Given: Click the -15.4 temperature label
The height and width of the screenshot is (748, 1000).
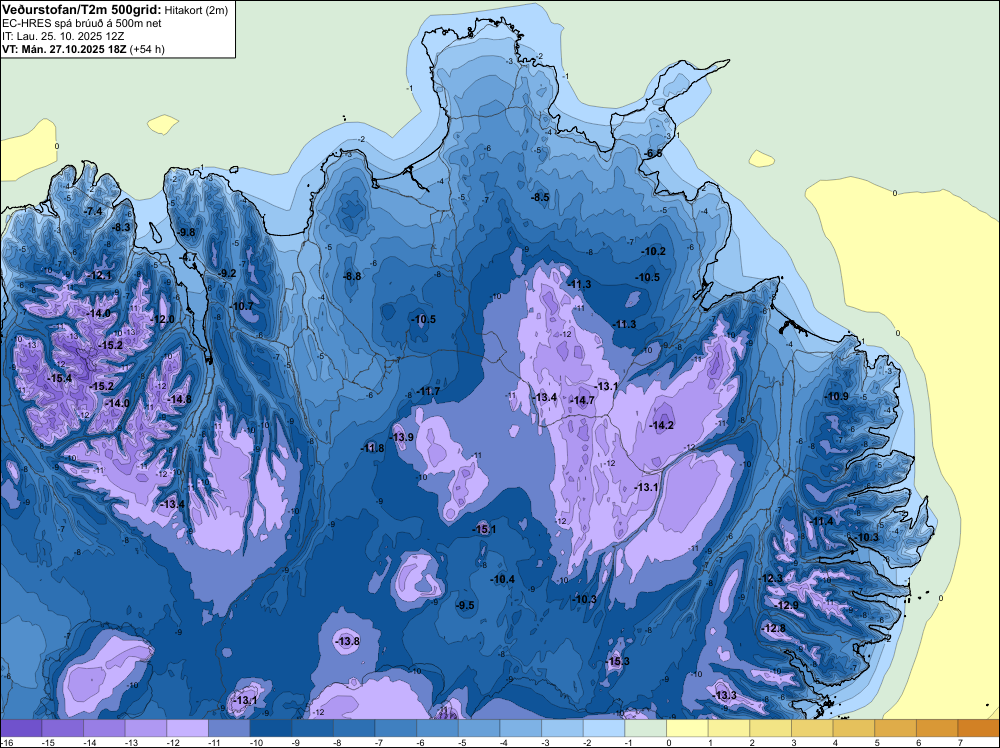Looking at the screenshot, I should click(x=59, y=378).
